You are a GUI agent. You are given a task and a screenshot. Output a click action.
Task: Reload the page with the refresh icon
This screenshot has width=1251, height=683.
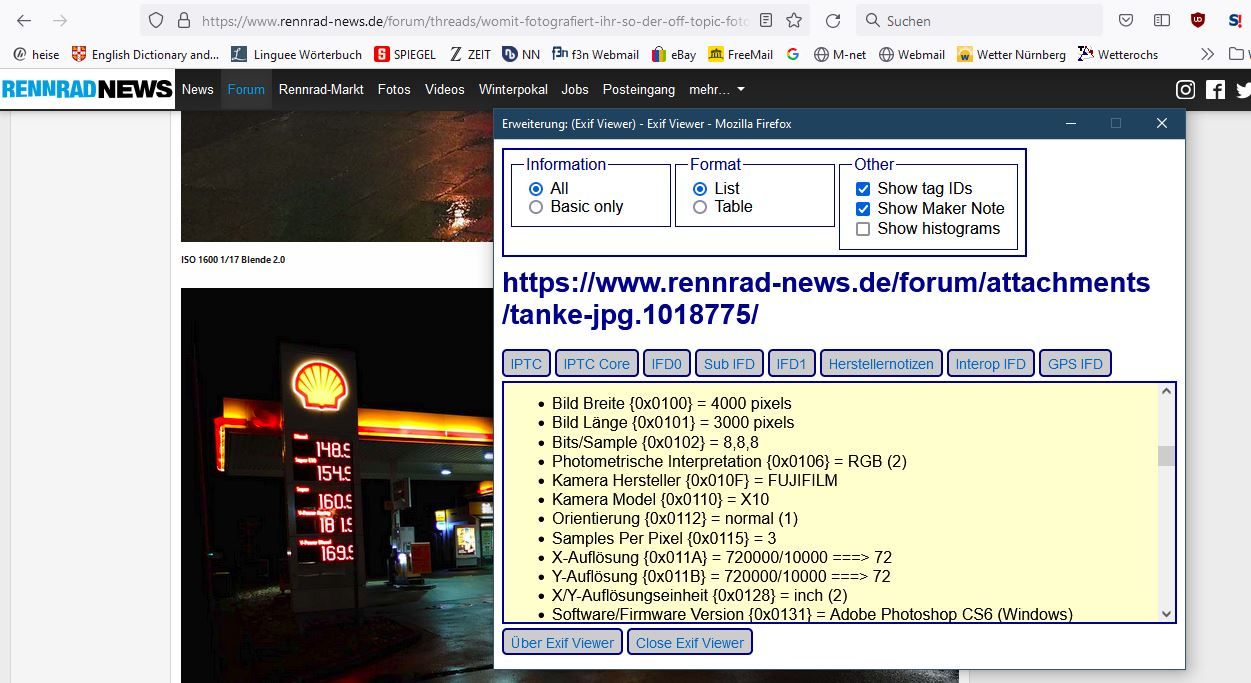pyautogui.click(x=832, y=20)
